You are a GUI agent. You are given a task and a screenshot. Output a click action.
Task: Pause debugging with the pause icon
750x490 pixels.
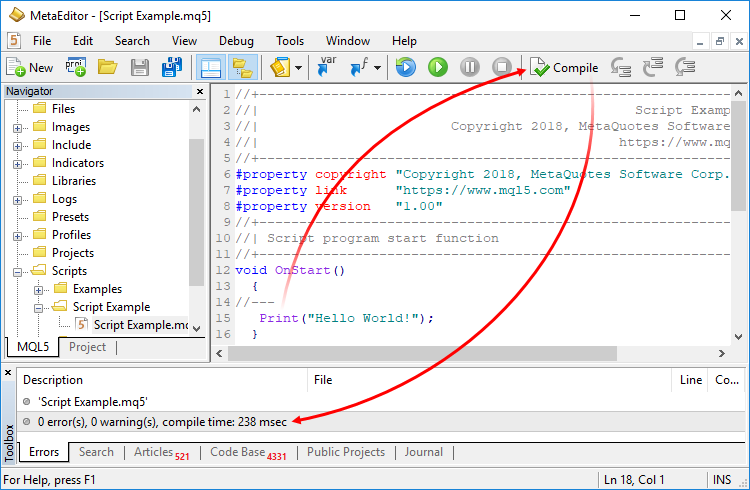click(470, 67)
